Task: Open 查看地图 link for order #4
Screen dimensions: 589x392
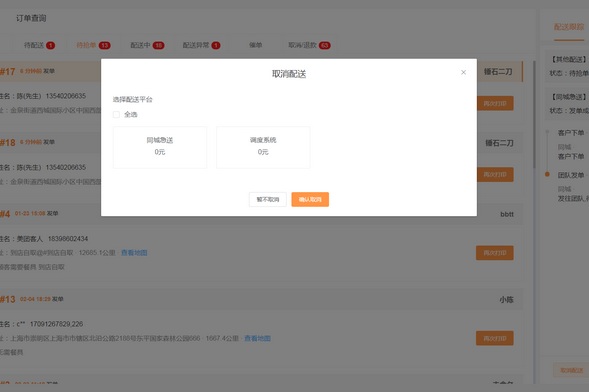Action: coord(134,253)
